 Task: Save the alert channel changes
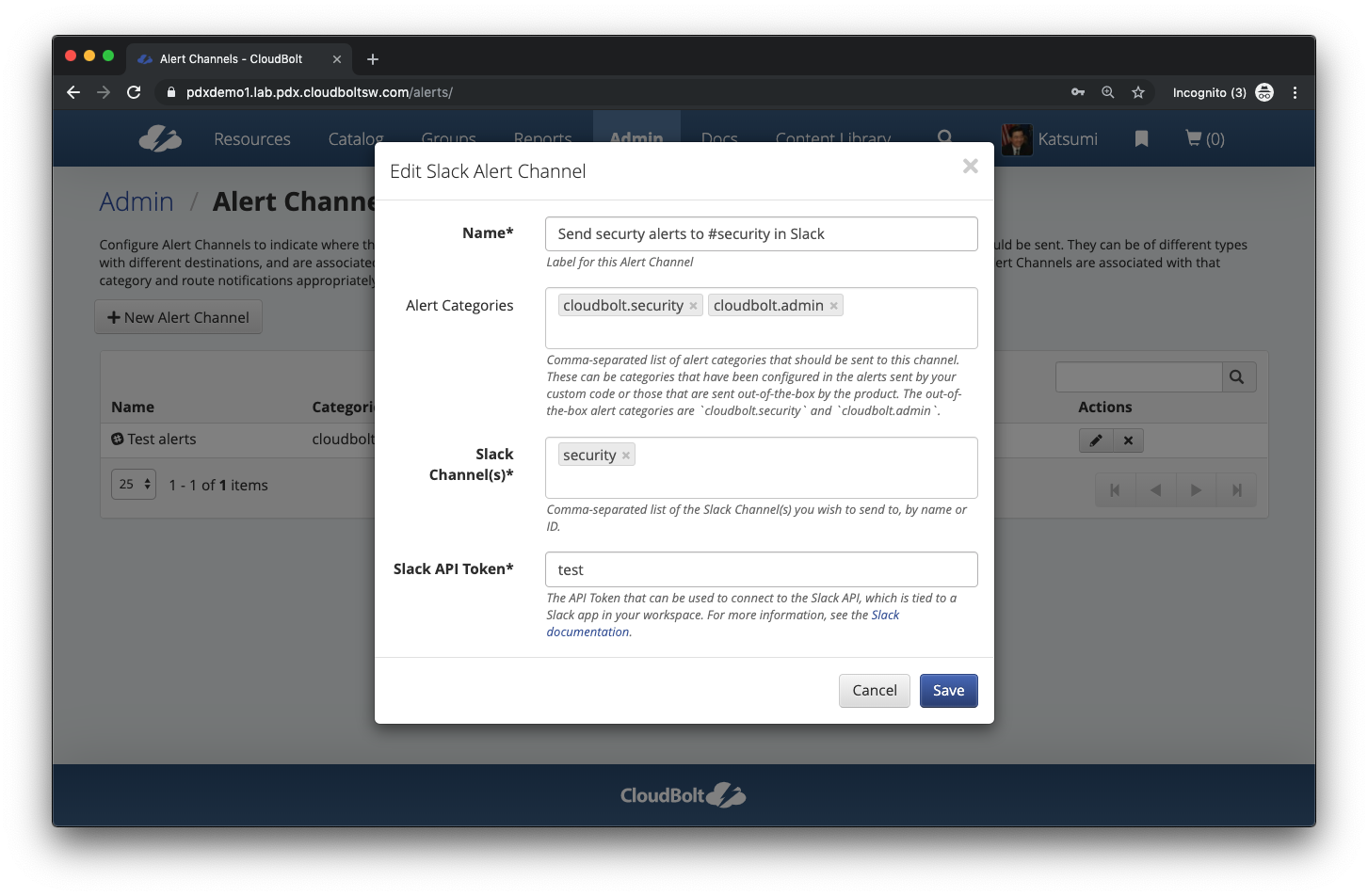tap(948, 691)
